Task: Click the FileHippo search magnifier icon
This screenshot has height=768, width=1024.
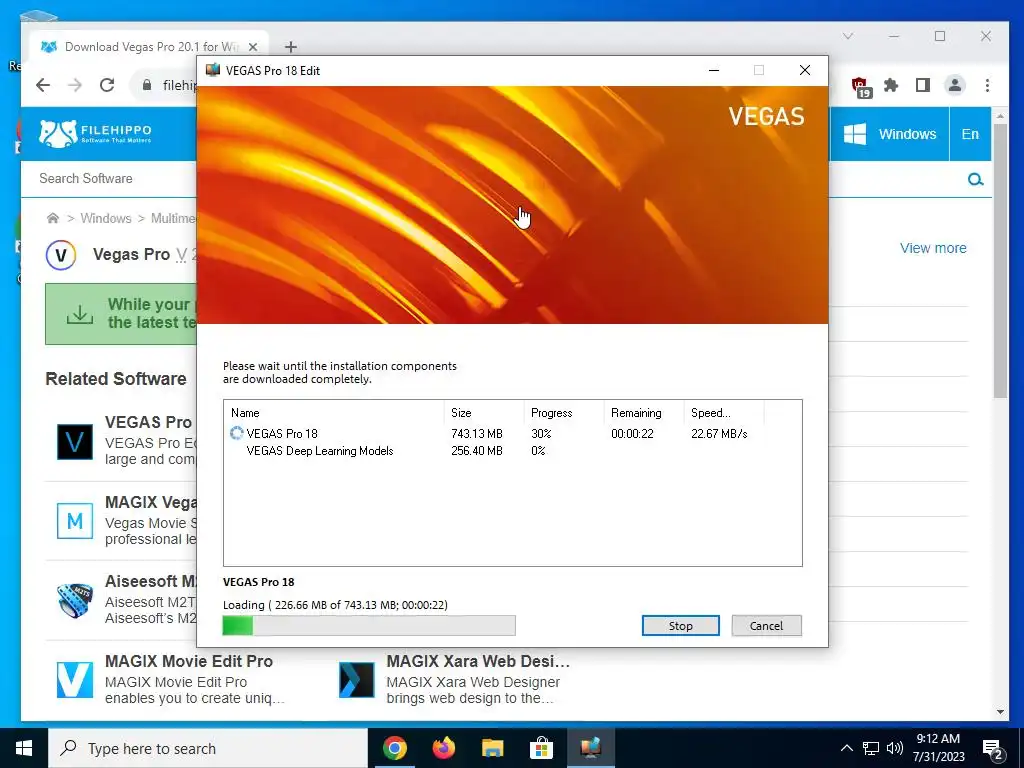Action: 975,179
